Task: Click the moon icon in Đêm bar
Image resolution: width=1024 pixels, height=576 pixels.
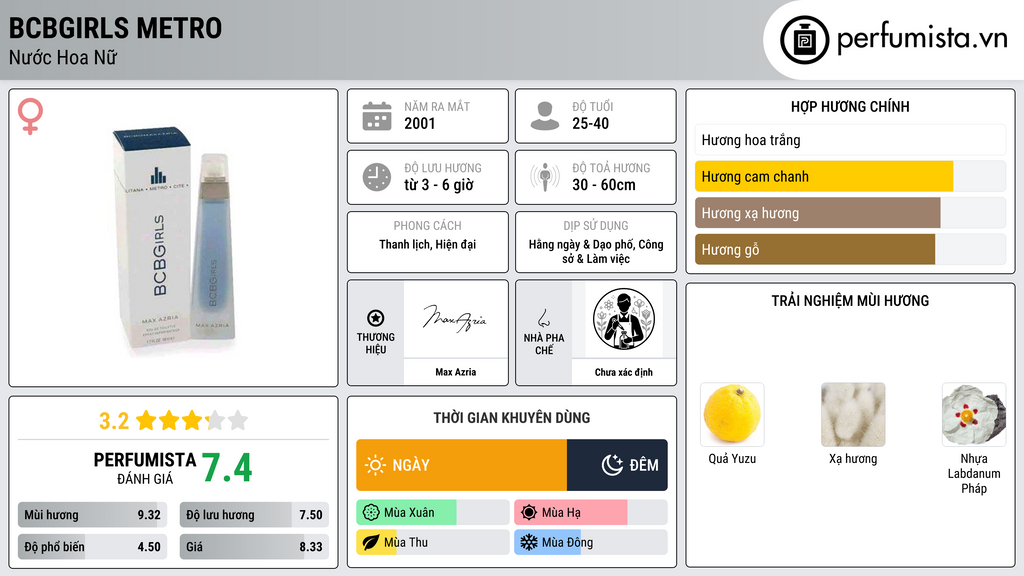Action: (612, 465)
